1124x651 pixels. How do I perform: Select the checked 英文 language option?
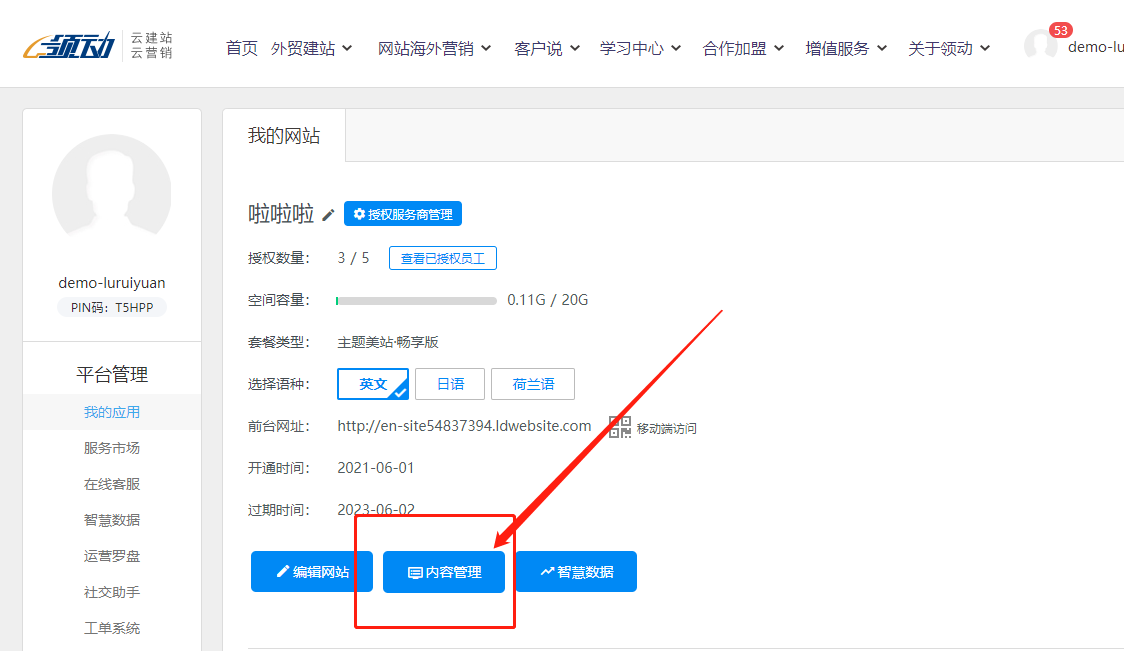coord(373,383)
